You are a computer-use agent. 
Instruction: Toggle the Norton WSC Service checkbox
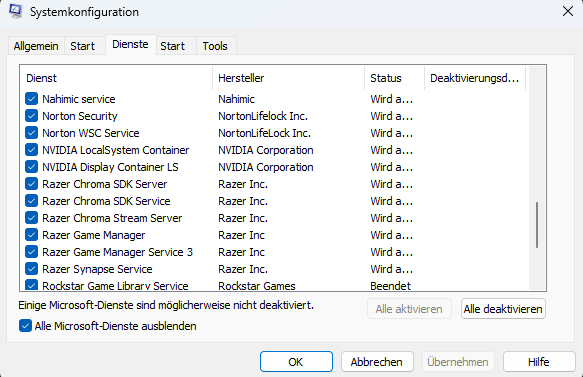[x=32, y=133]
